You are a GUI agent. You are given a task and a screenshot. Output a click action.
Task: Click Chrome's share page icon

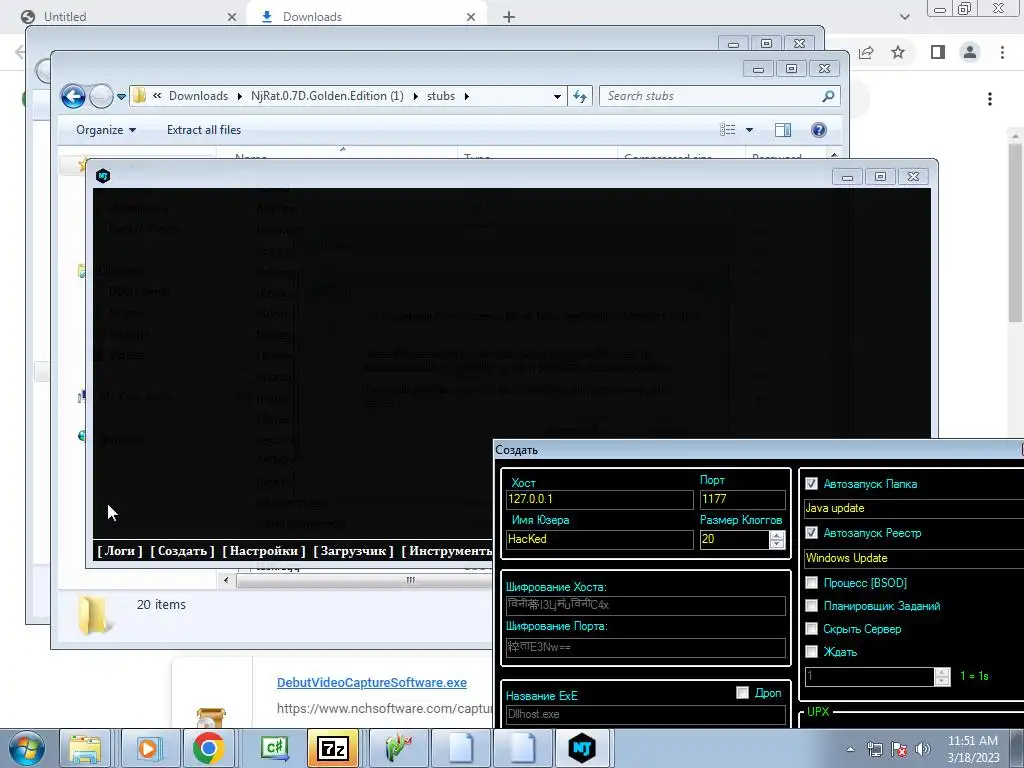pyautogui.click(x=867, y=52)
